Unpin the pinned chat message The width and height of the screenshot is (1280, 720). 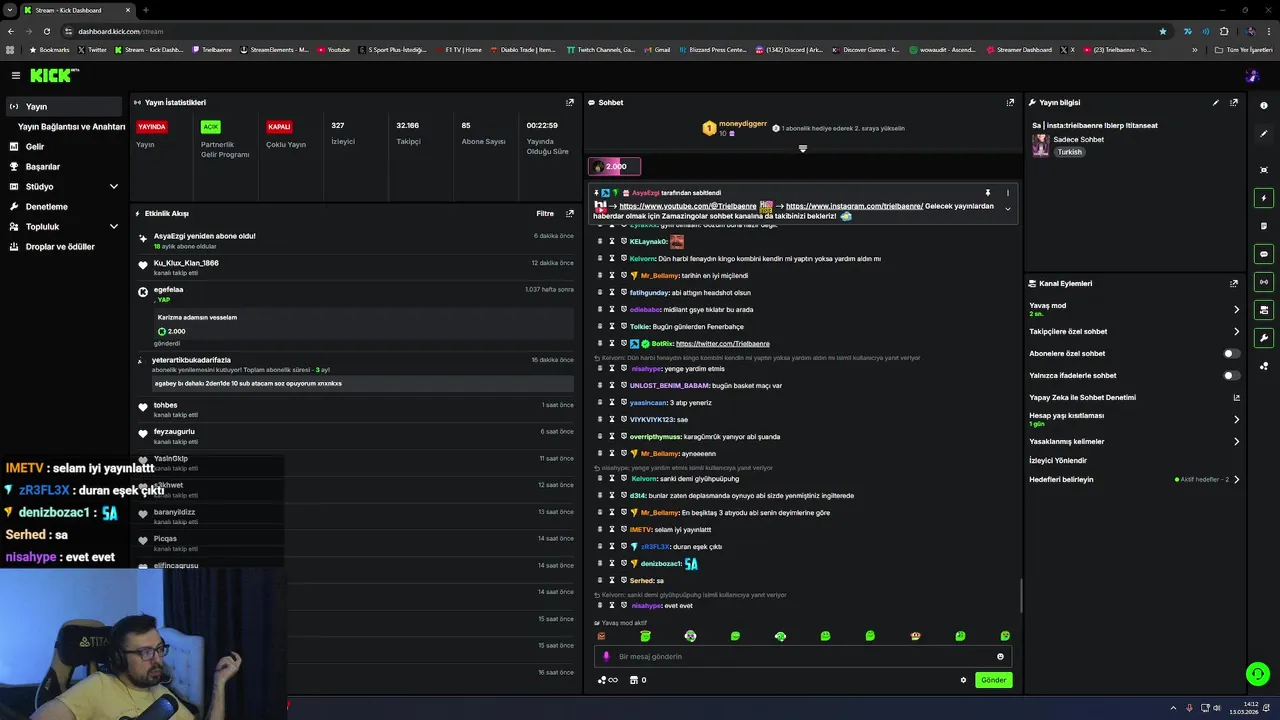(x=987, y=193)
